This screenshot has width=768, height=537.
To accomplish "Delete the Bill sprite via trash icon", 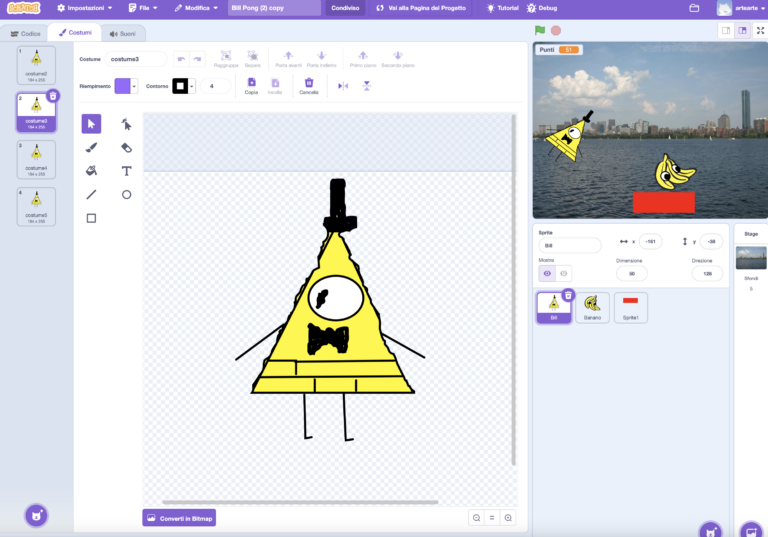I will click(568, 295).
